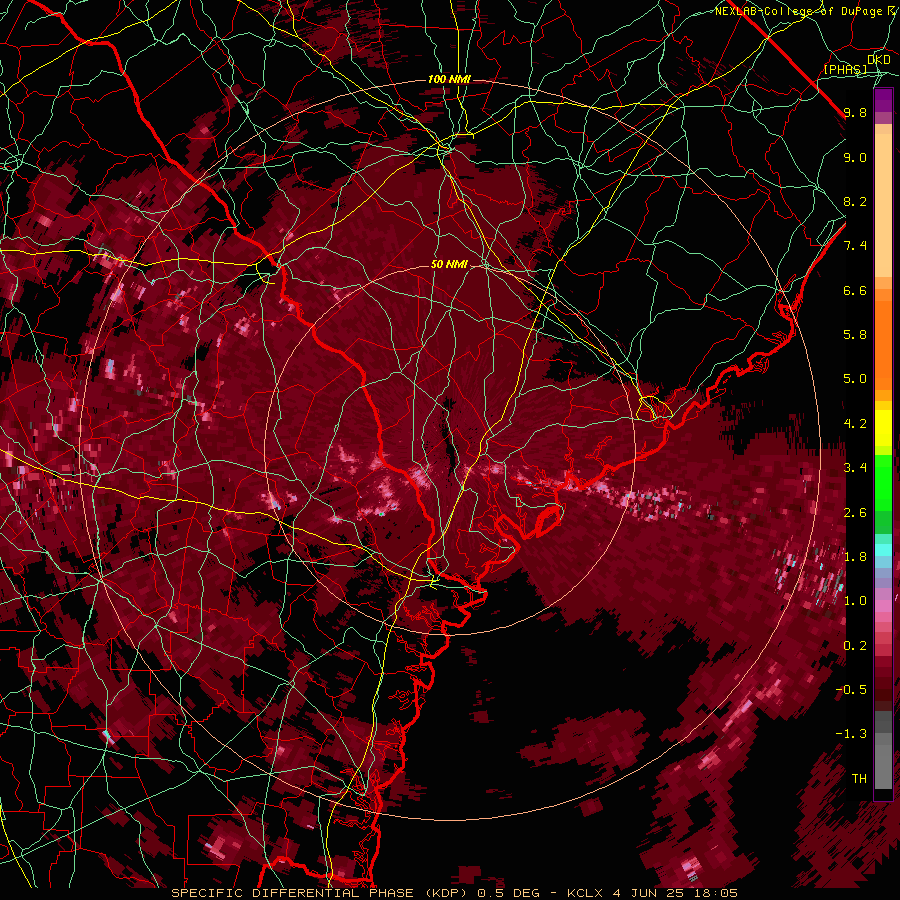Image resolution: width=900 pixels, height=900 pixels.
Task: Click the 8.2 legend value
Action: click(855, 201)
